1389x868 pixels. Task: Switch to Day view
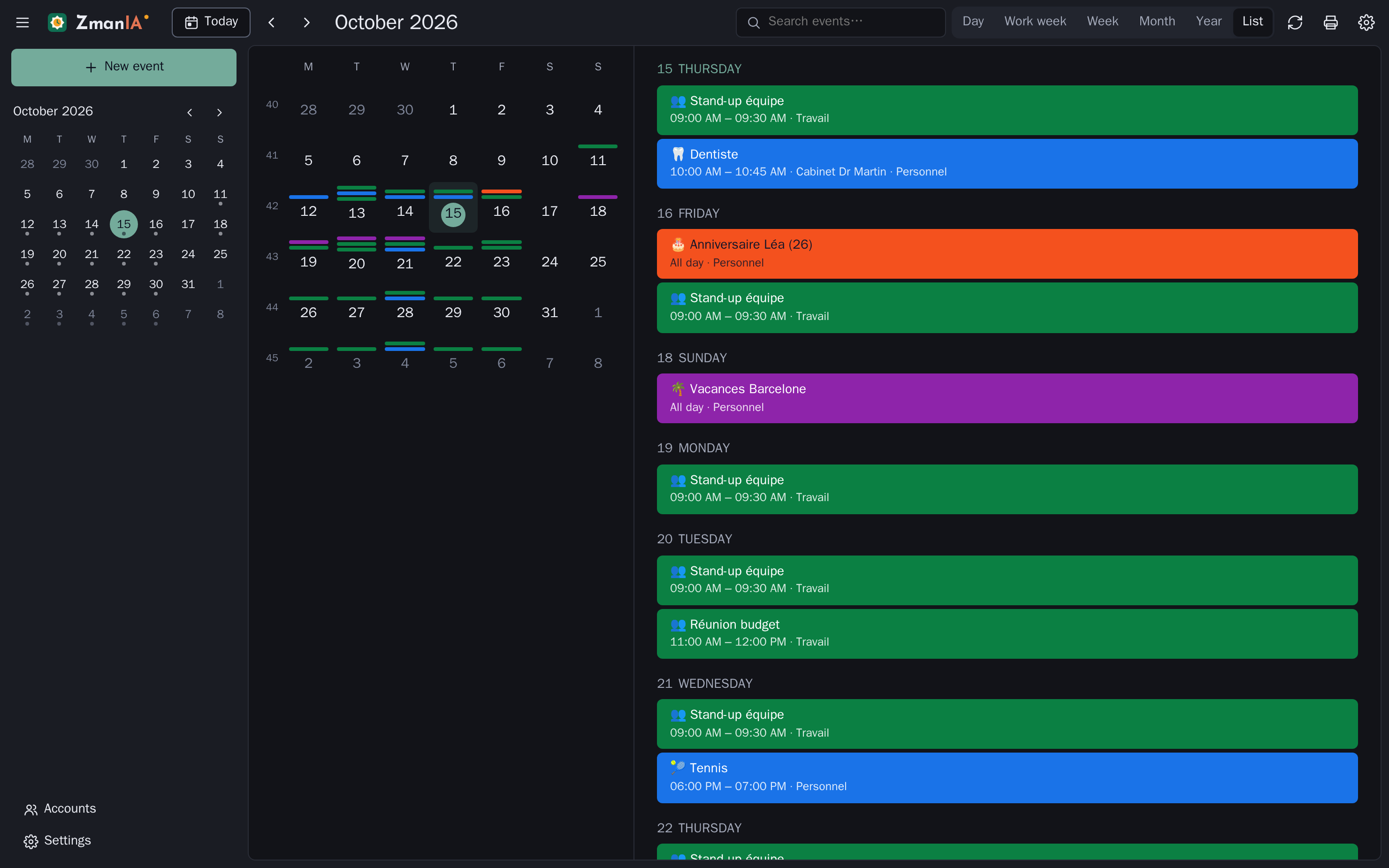pos(973,22)
